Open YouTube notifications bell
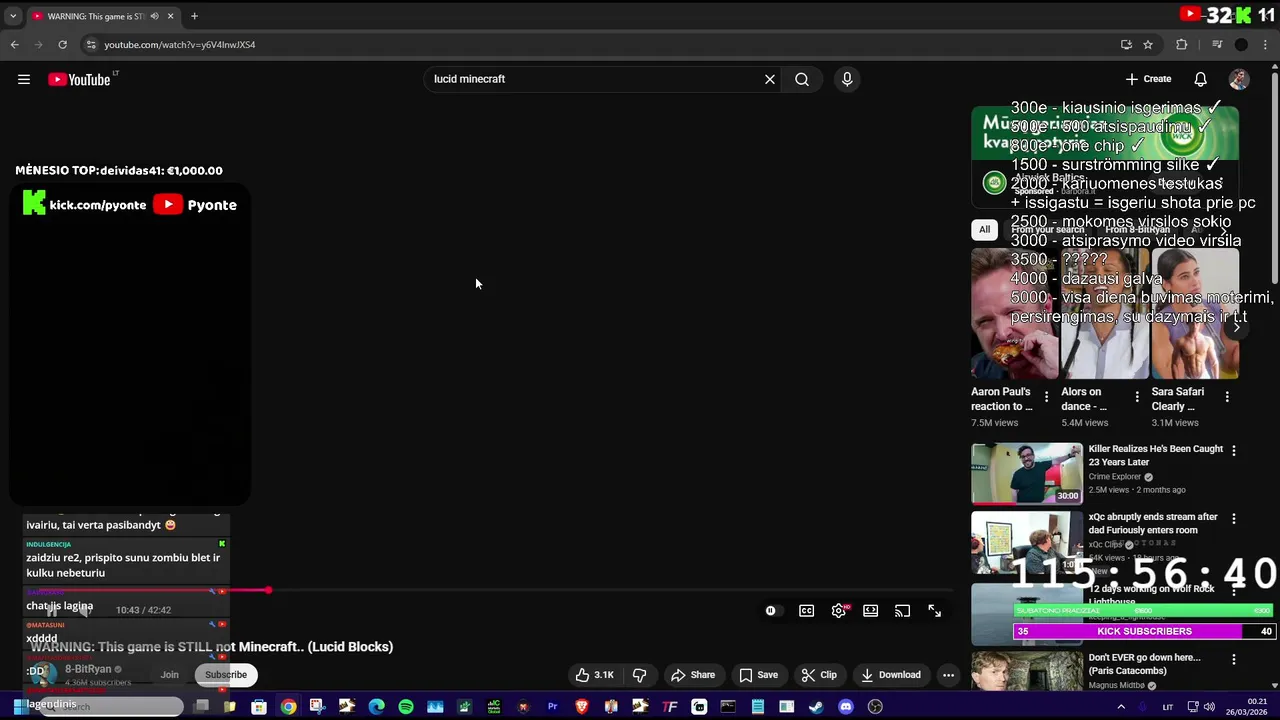The image size is (1280, 720). click(1200, 79)
